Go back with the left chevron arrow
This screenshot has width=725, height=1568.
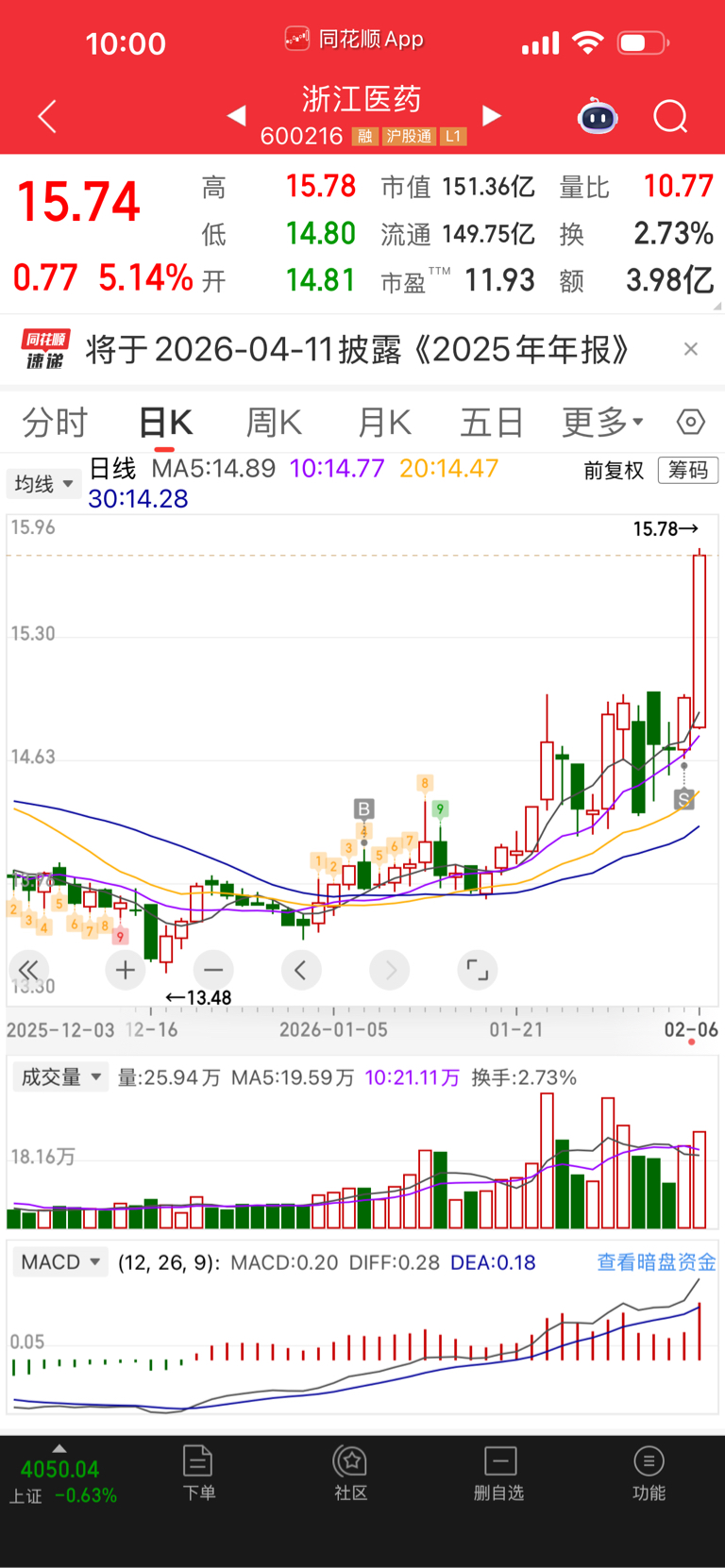(x=47, y=117)
